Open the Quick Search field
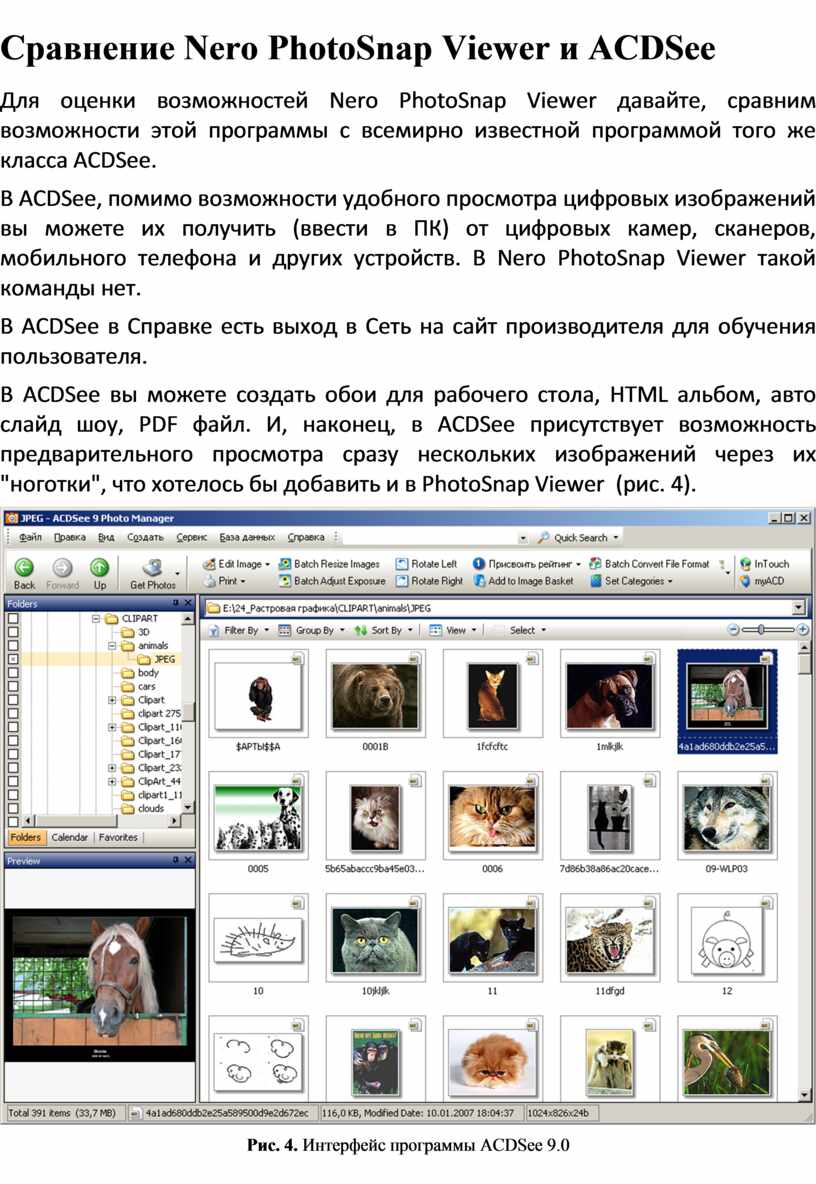 coord(579,537)
